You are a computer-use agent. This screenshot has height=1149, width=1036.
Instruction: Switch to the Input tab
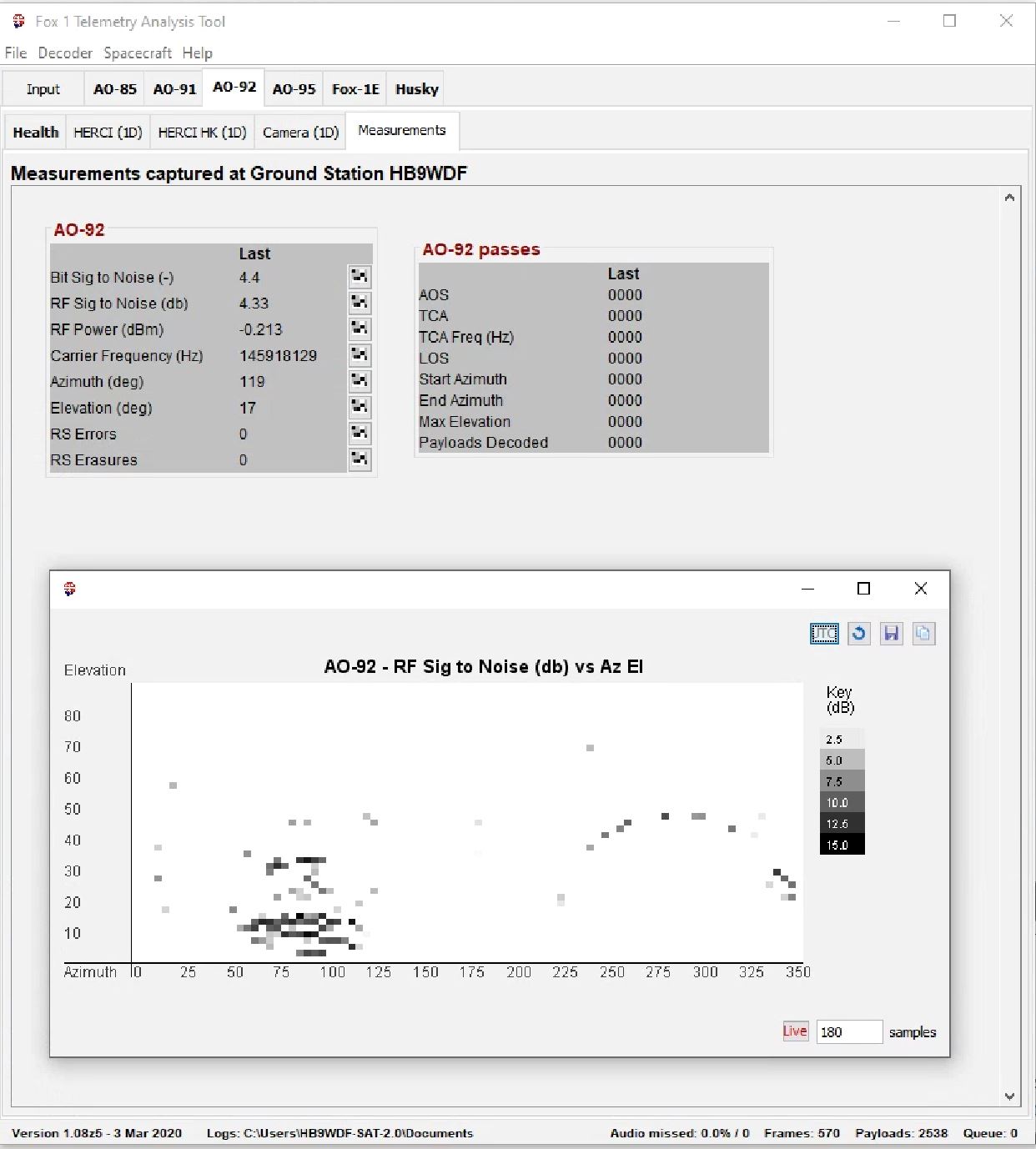[x=43, y=89]
